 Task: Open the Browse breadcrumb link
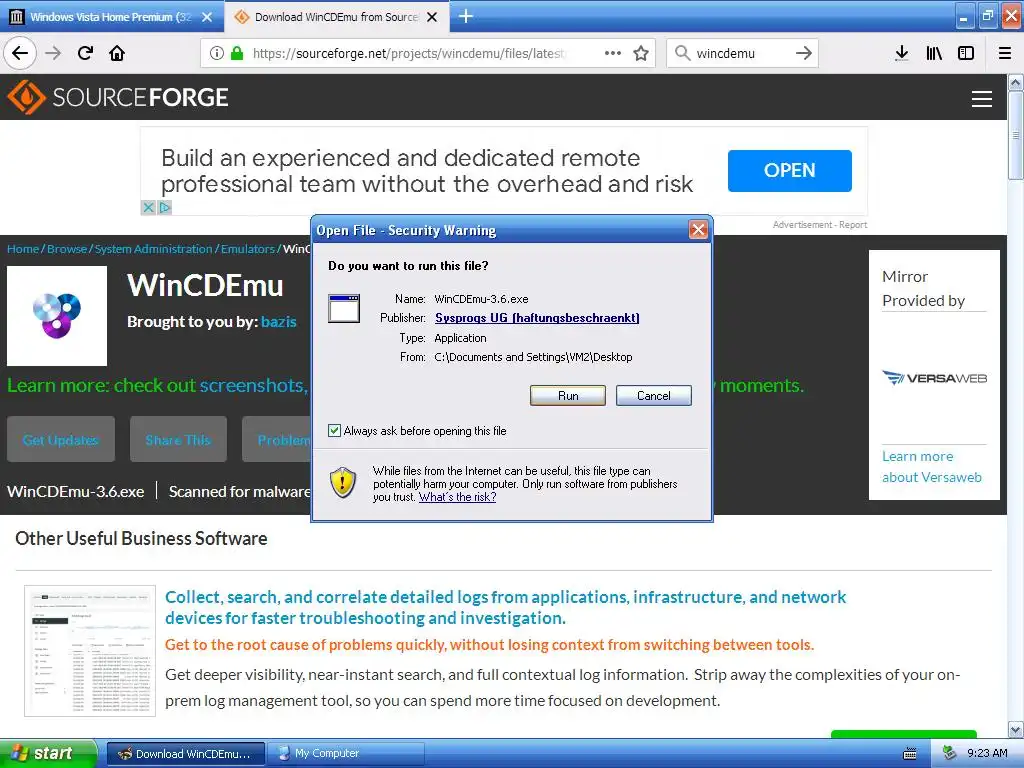click(x=67, y=249)
